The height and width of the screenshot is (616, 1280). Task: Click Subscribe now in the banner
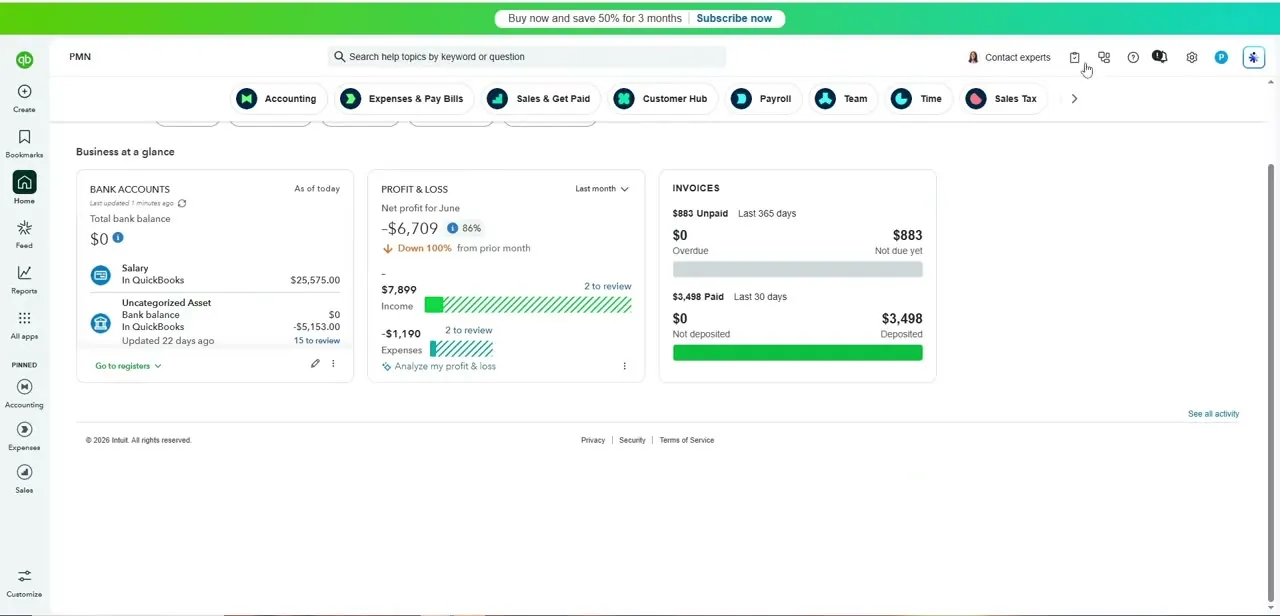[734, 18]
